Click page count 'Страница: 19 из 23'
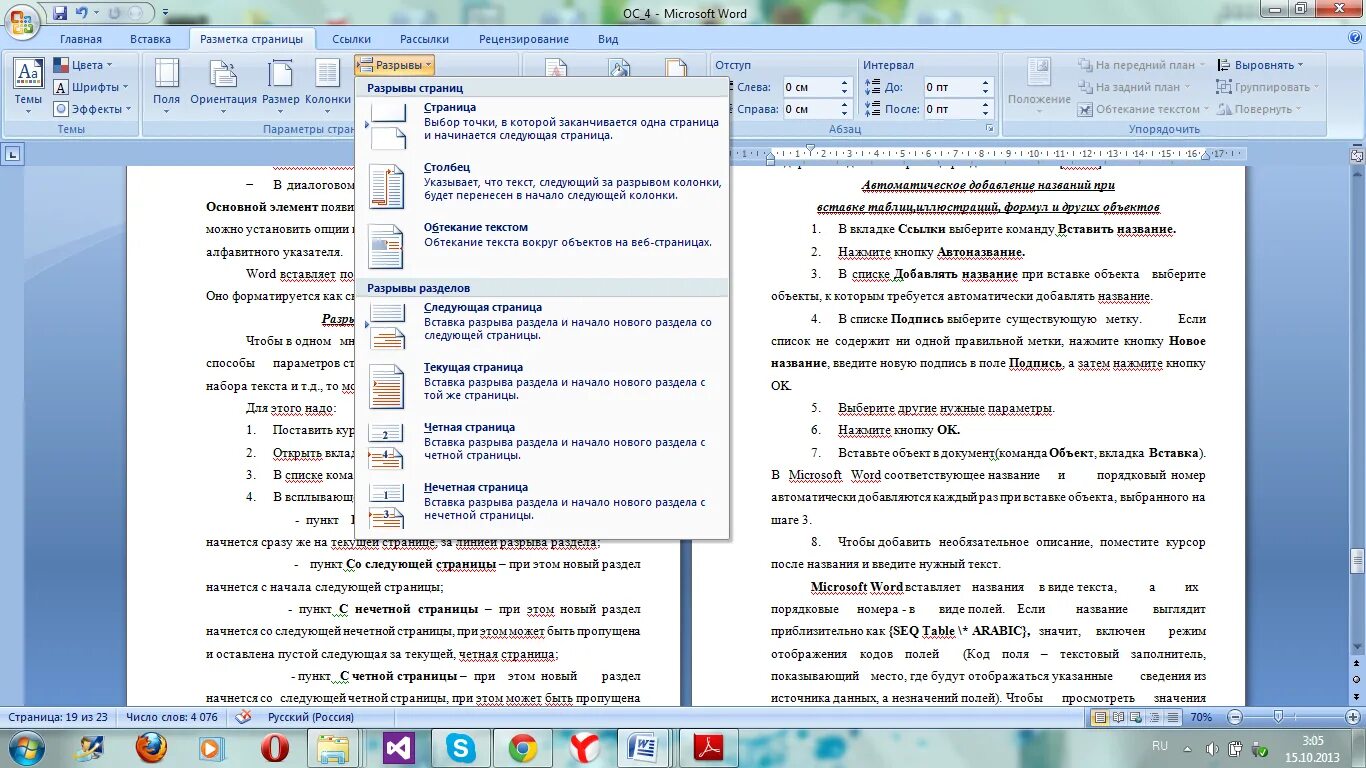Screen dimensions: 1366x768 pyautogui.click(x=58, y=717)
